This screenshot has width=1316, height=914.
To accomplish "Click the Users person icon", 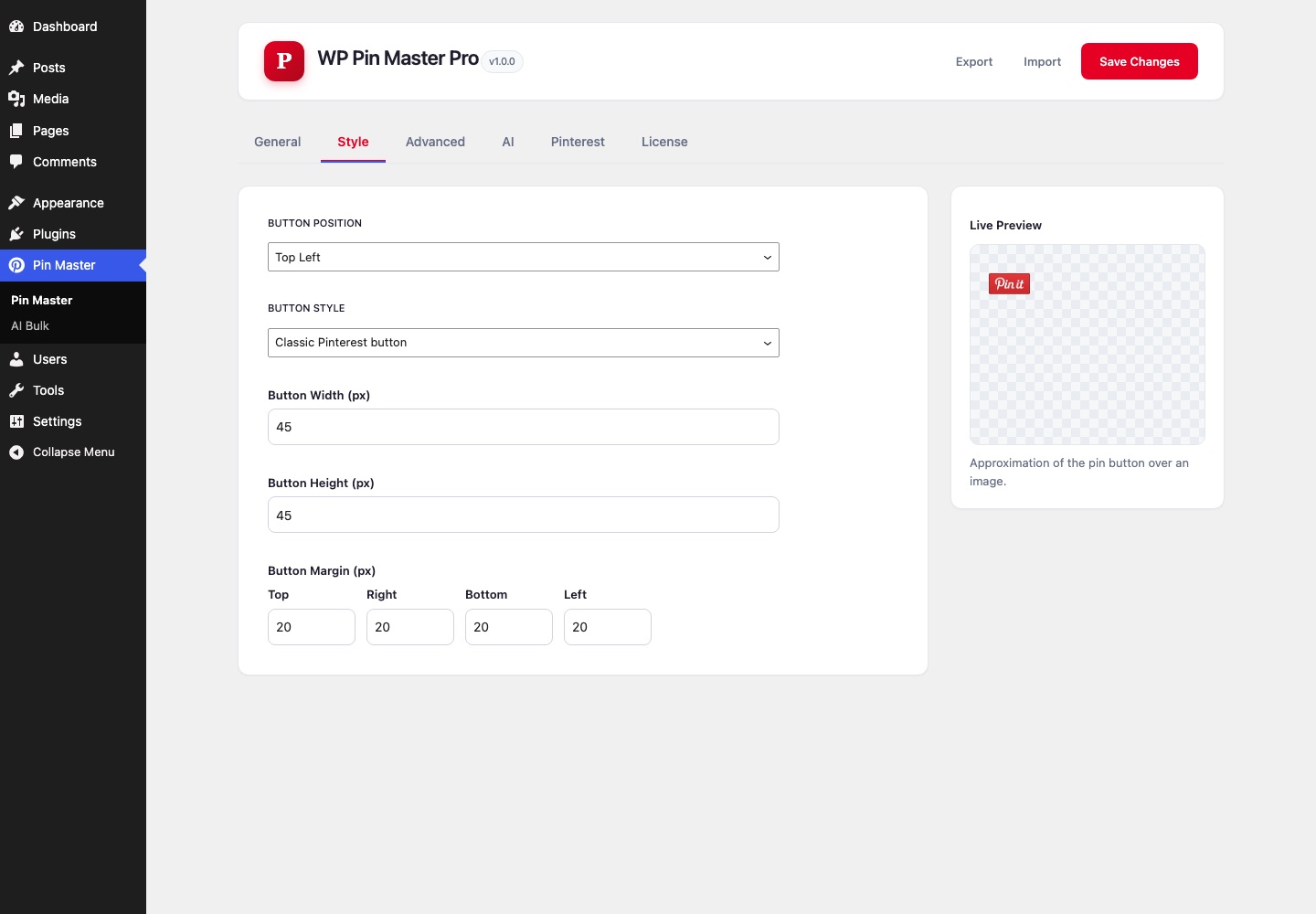I will click(x=16, y=359).
